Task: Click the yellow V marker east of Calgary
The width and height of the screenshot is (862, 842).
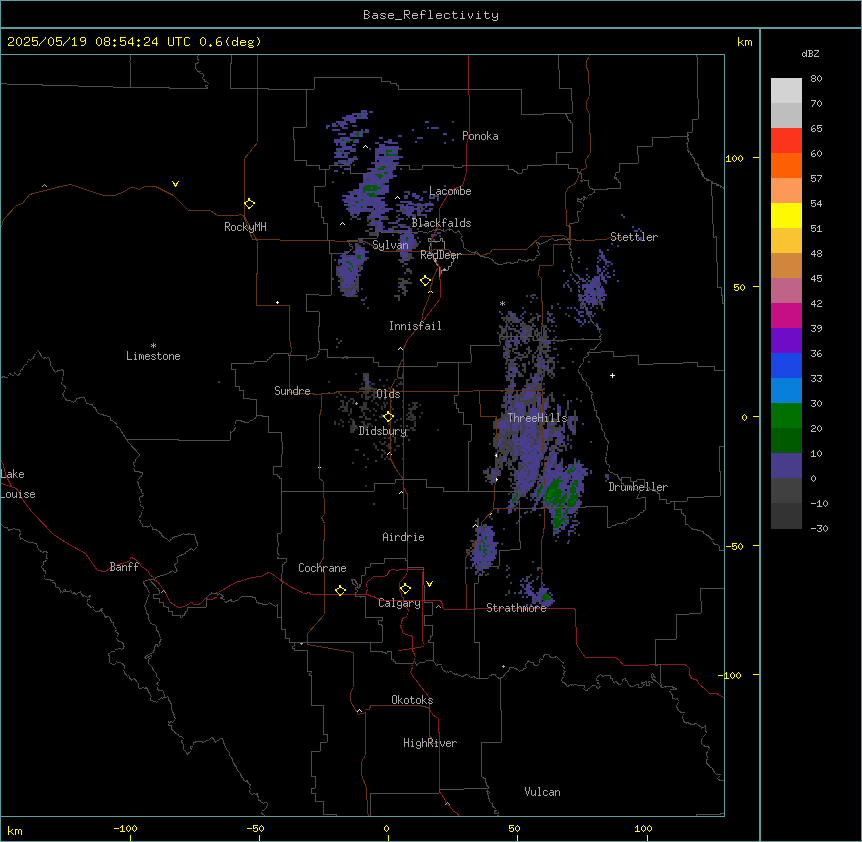Action: [429, 584]
